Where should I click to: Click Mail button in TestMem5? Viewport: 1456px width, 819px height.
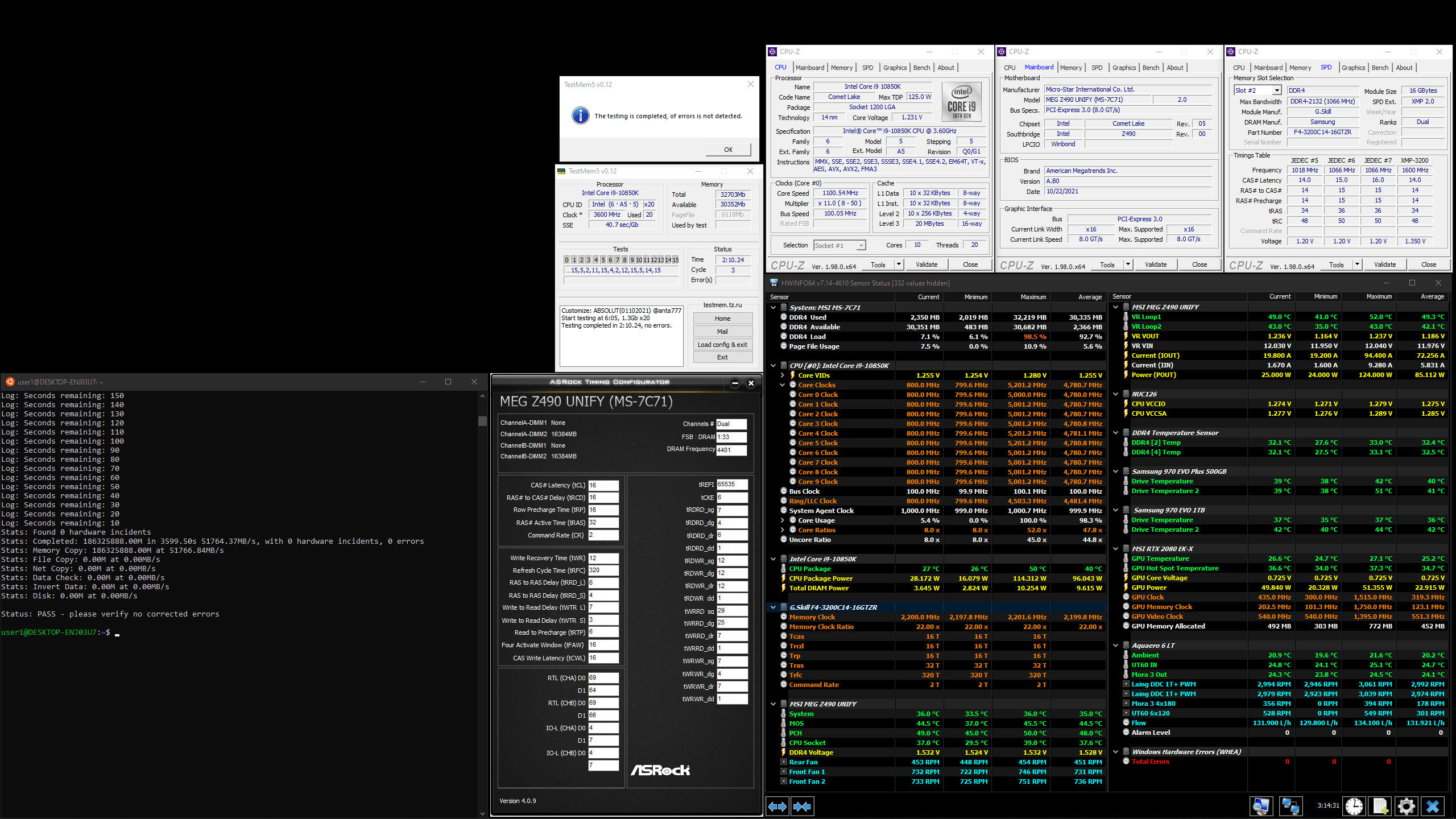(x=723, y=332)
